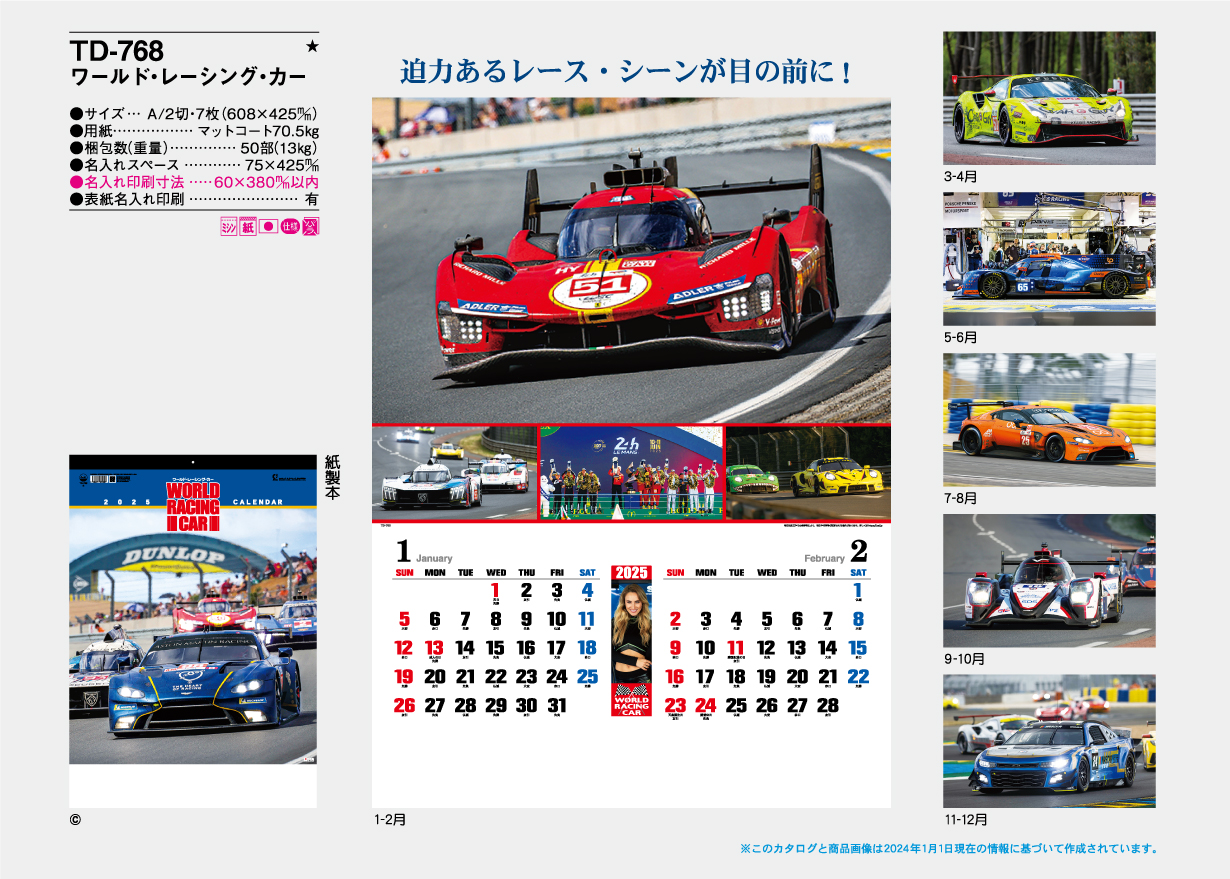Click the blue catalog disclaimer footnote
Image resolution: width=1230 pixels, height=879 pixels.
[948, 849]
